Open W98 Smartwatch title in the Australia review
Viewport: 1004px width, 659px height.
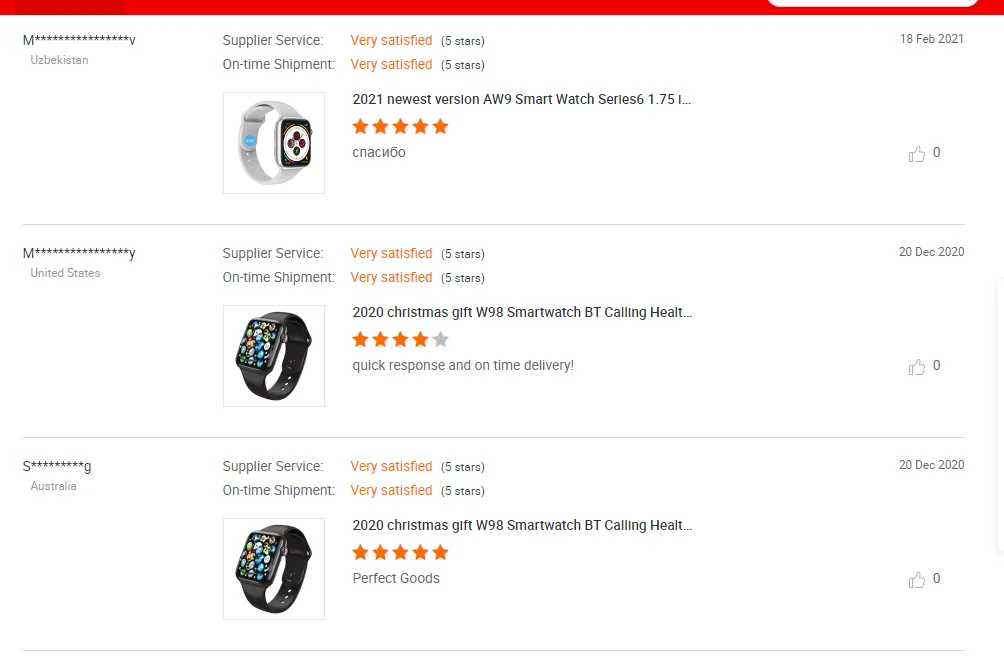522,526
